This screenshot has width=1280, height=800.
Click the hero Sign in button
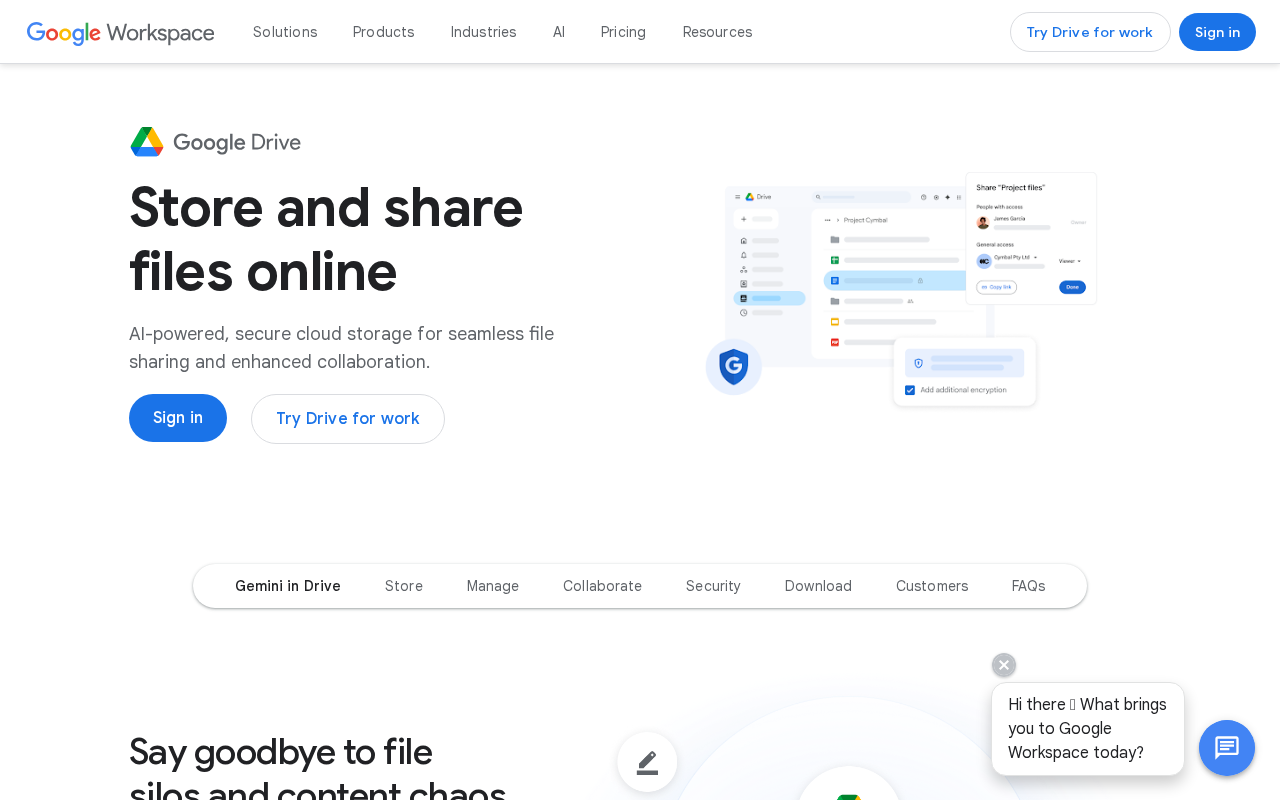click(x=178, y=418)
